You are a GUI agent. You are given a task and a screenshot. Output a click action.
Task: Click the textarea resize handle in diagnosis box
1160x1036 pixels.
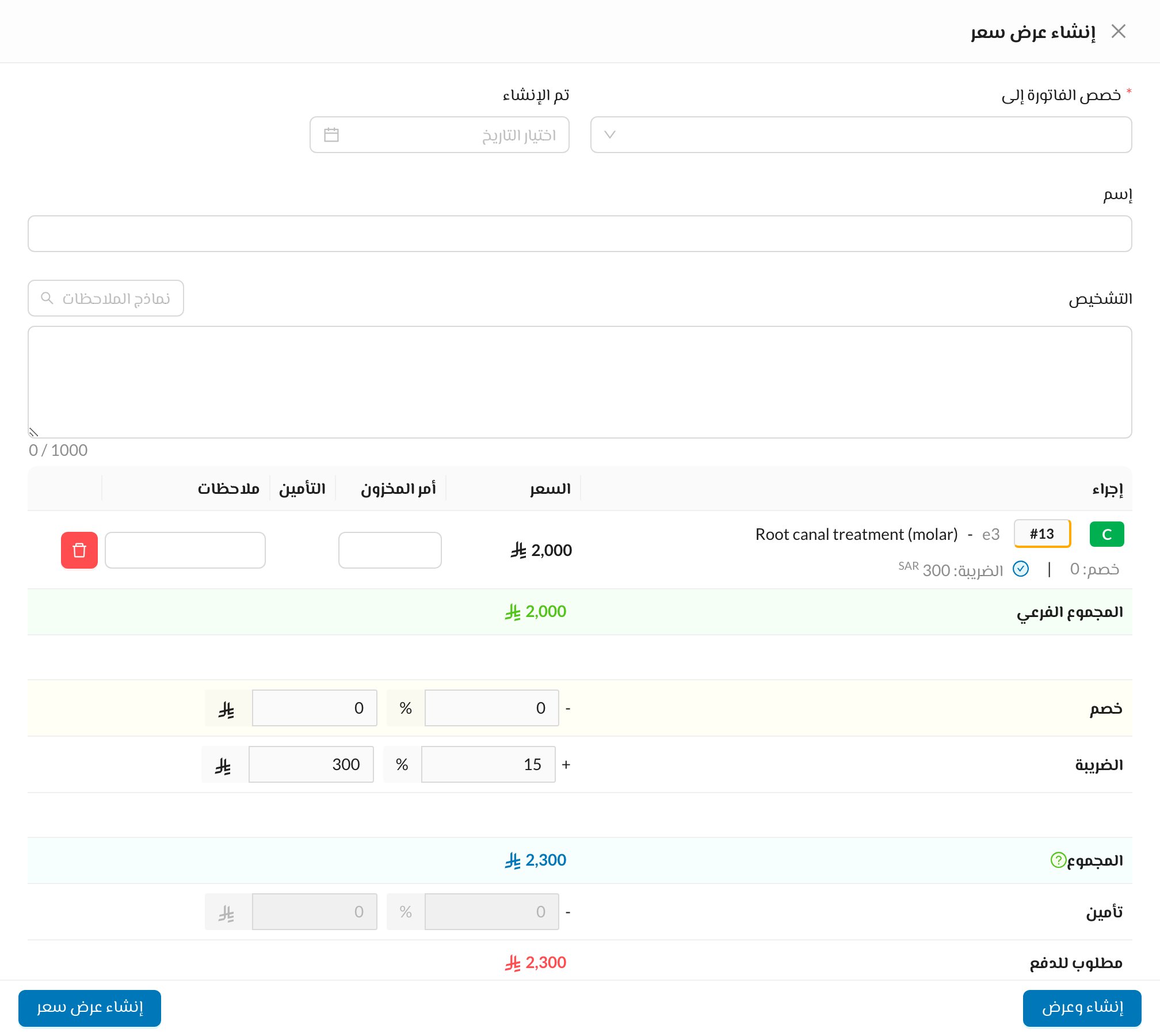coord(33,432)
